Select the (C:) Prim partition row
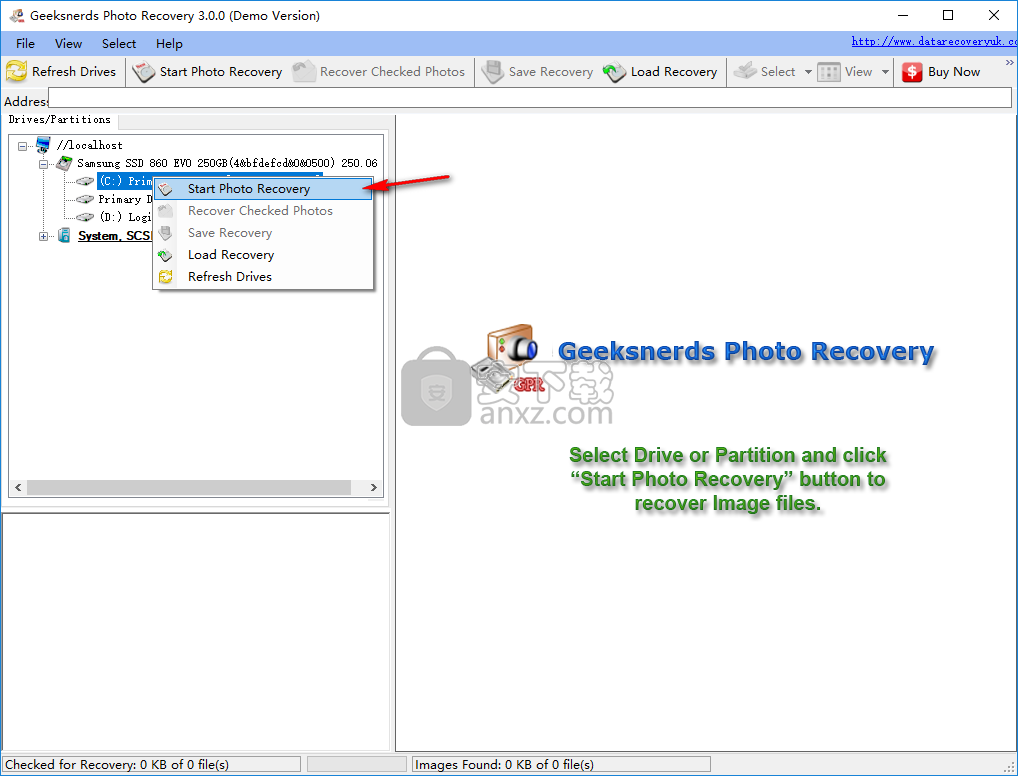 (x=125, y=181)
